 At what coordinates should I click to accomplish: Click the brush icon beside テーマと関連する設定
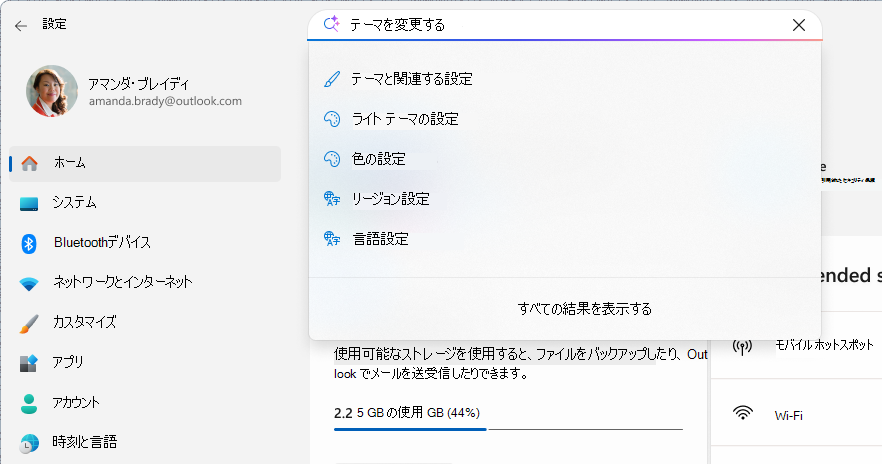[x=332, y=79]
